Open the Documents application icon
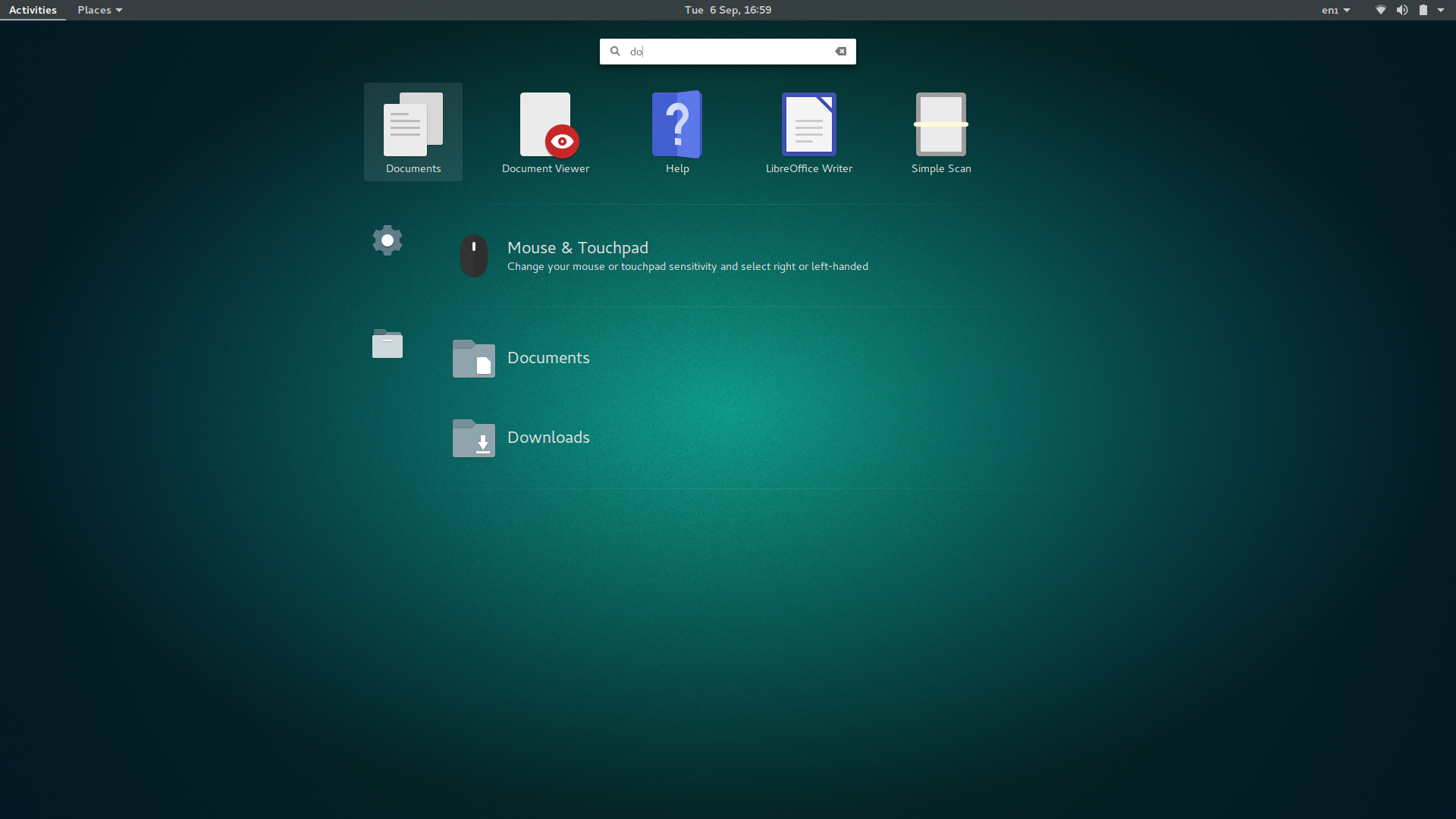This screenshot has height=819, width=1456. click(x=413, y=132)
